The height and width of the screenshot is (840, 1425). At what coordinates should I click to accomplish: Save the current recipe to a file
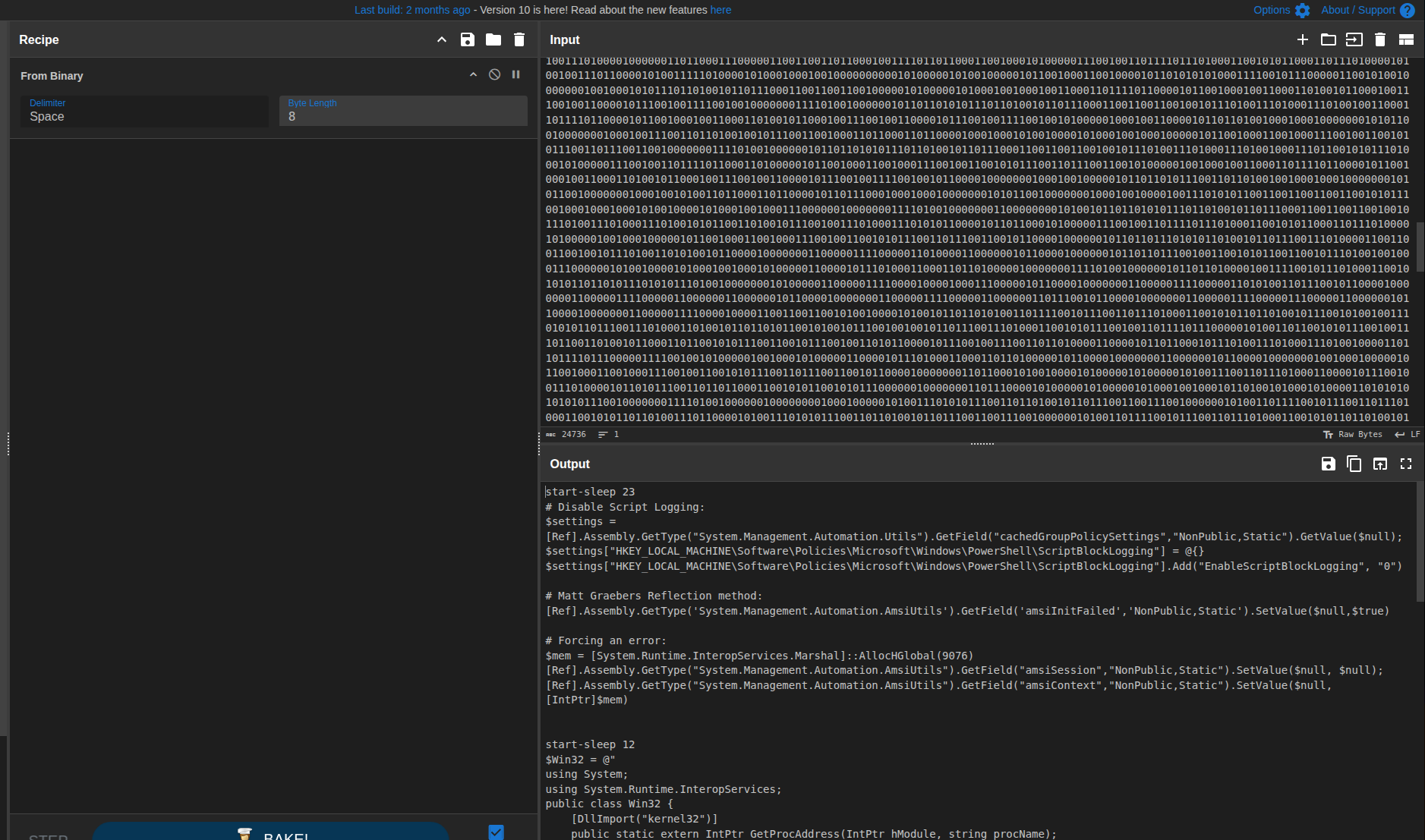coord(468,39)
